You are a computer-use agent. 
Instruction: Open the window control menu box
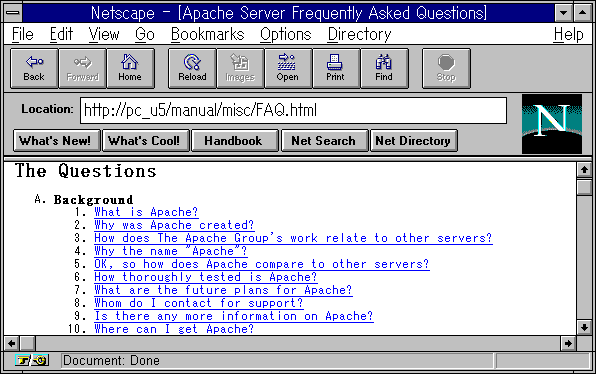13,13
